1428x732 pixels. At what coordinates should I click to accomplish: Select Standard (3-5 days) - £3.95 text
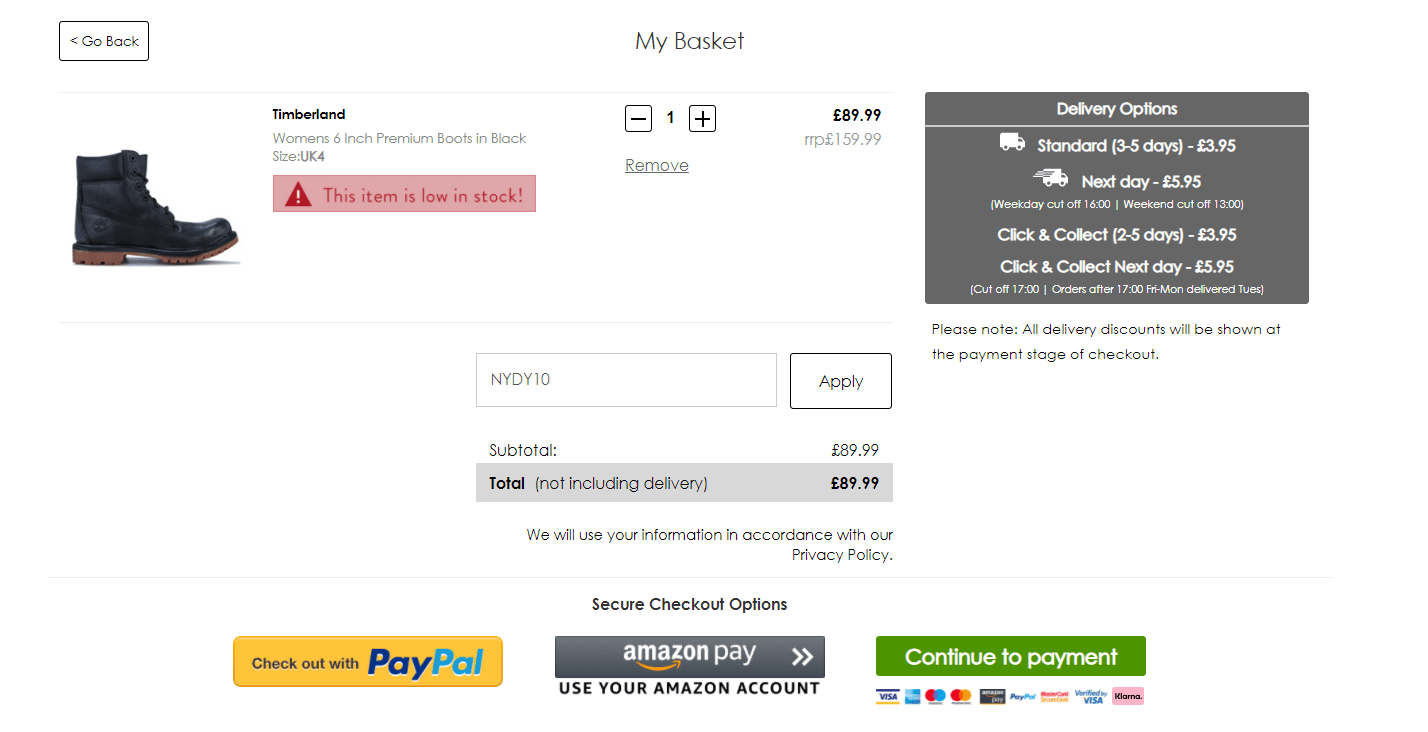(x=1136, y=146)
